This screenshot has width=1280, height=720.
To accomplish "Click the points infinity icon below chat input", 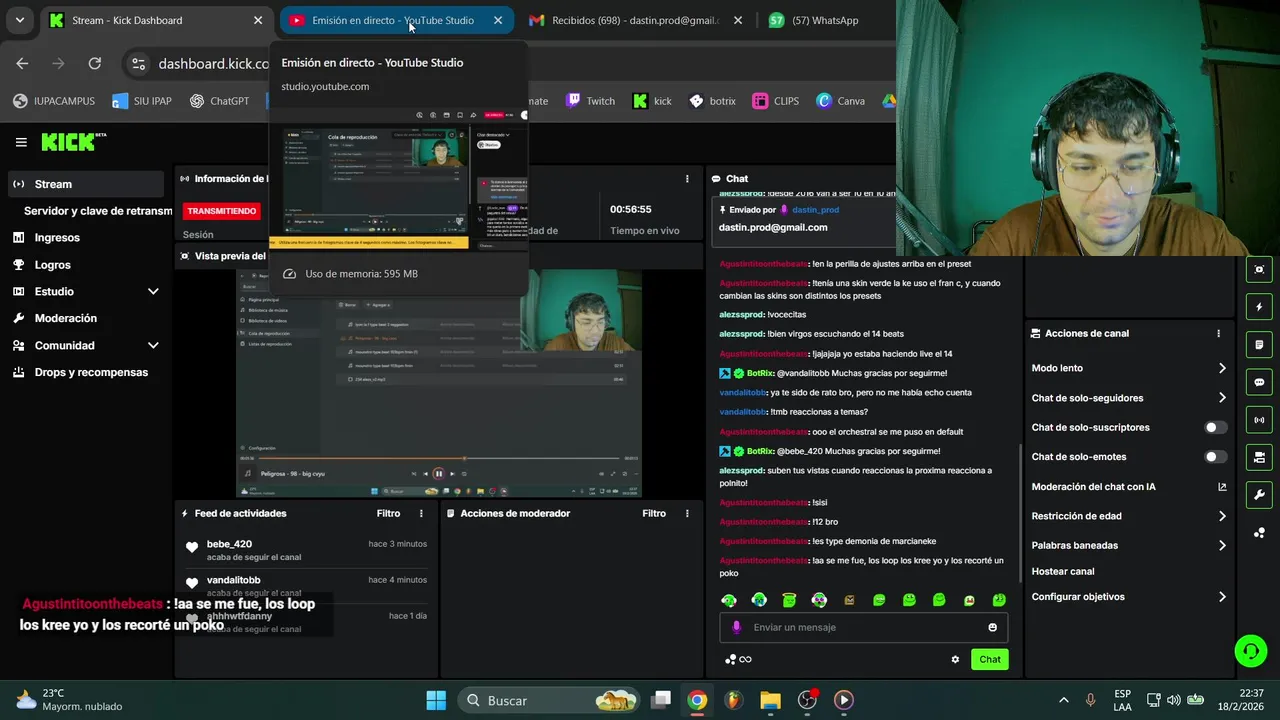I will click(x=738, y=659).
